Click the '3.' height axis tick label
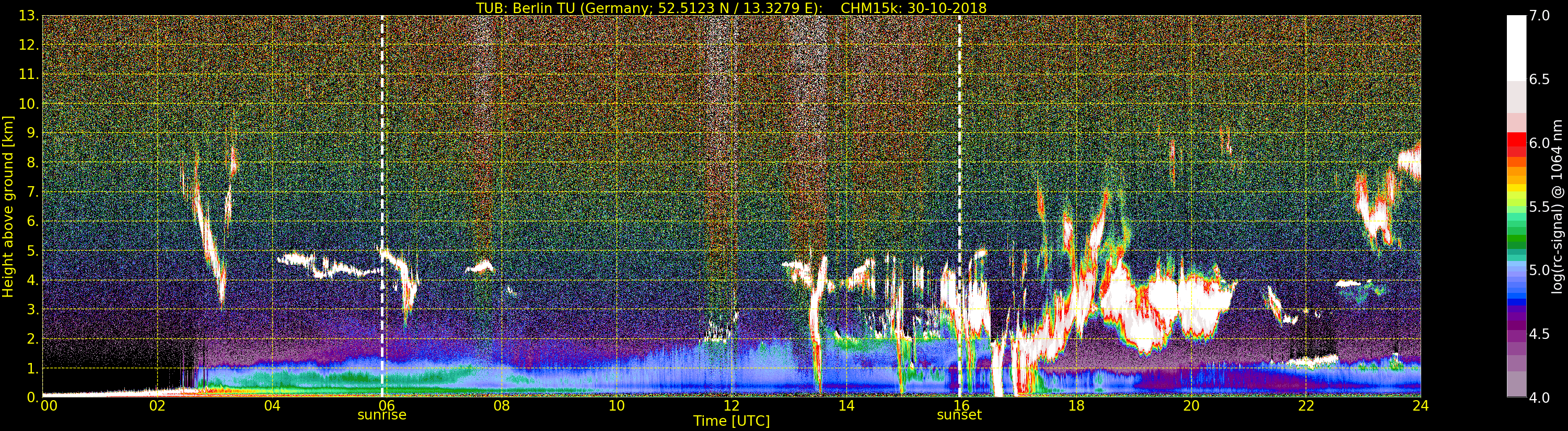Image resolution: width=1568 pixels, height=431 pixels. click(x=32, y=310)
